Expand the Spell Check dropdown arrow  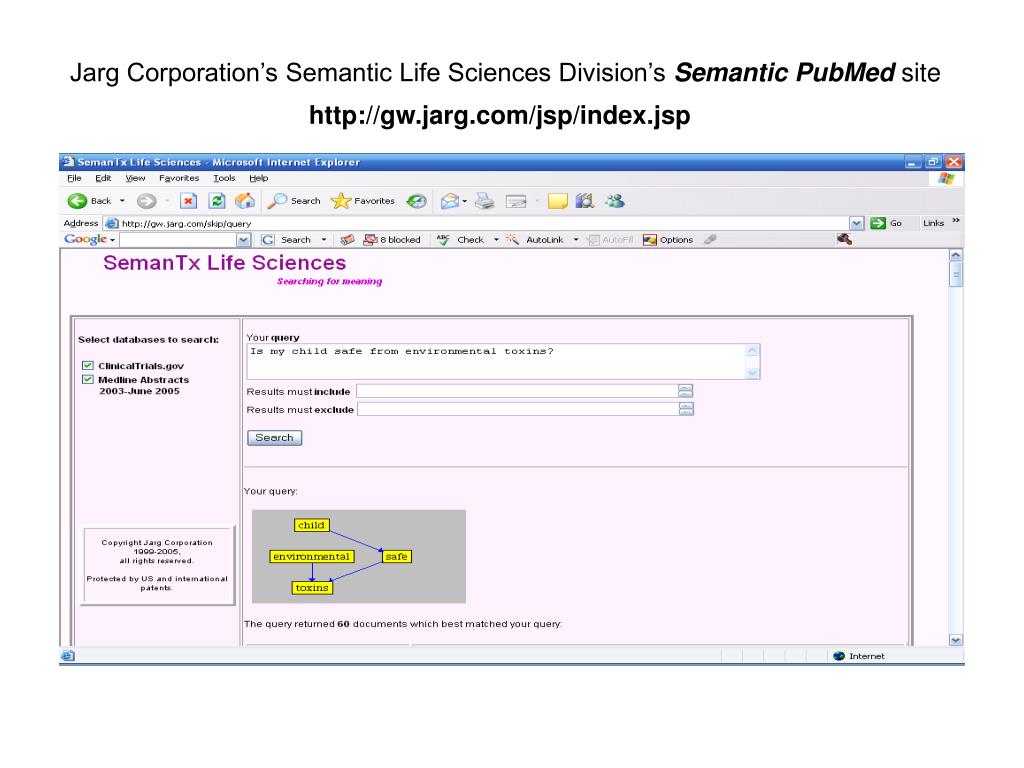(x=496, y=240)
